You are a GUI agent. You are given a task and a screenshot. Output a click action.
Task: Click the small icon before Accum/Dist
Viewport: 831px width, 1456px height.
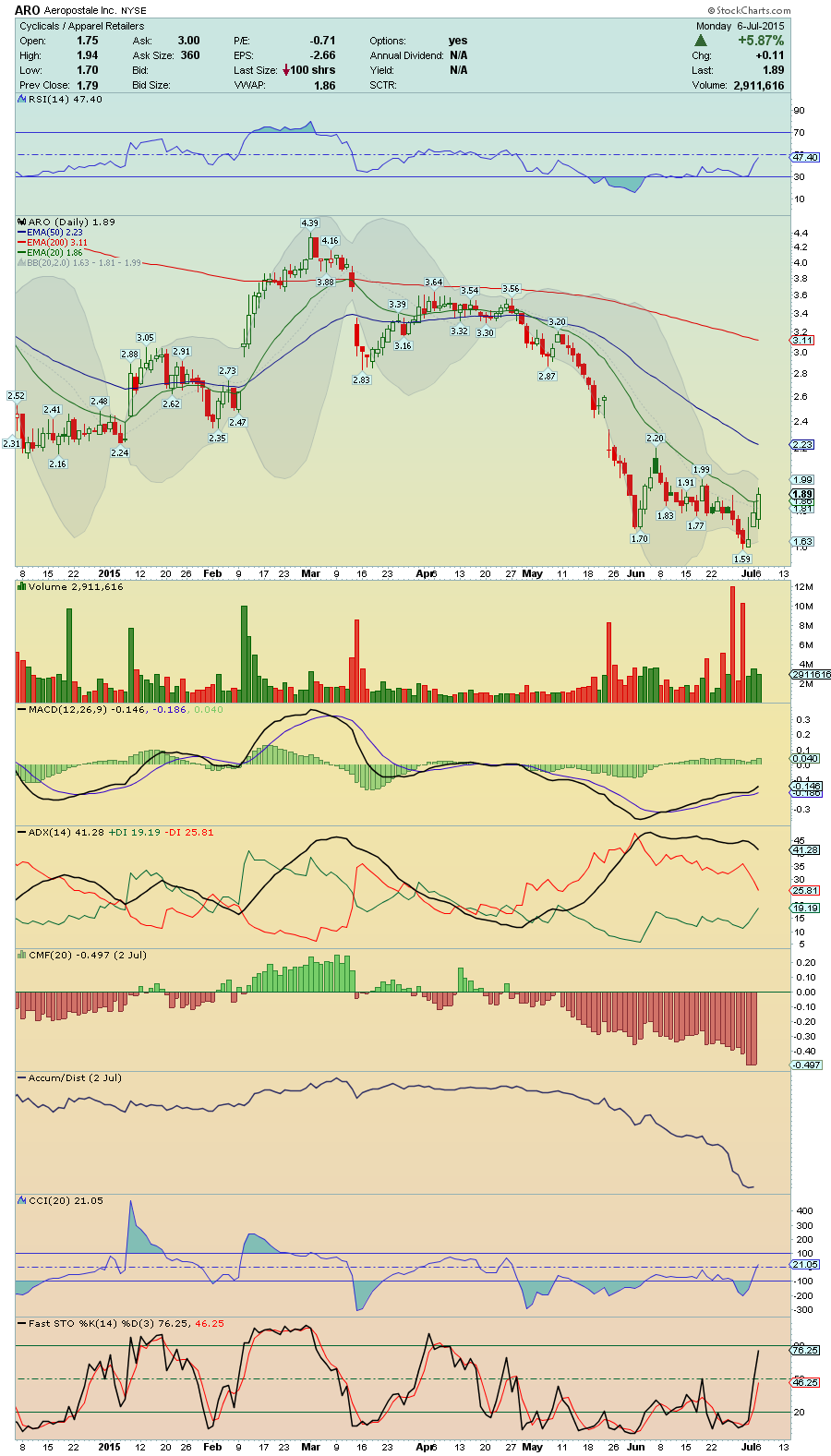22,1077
